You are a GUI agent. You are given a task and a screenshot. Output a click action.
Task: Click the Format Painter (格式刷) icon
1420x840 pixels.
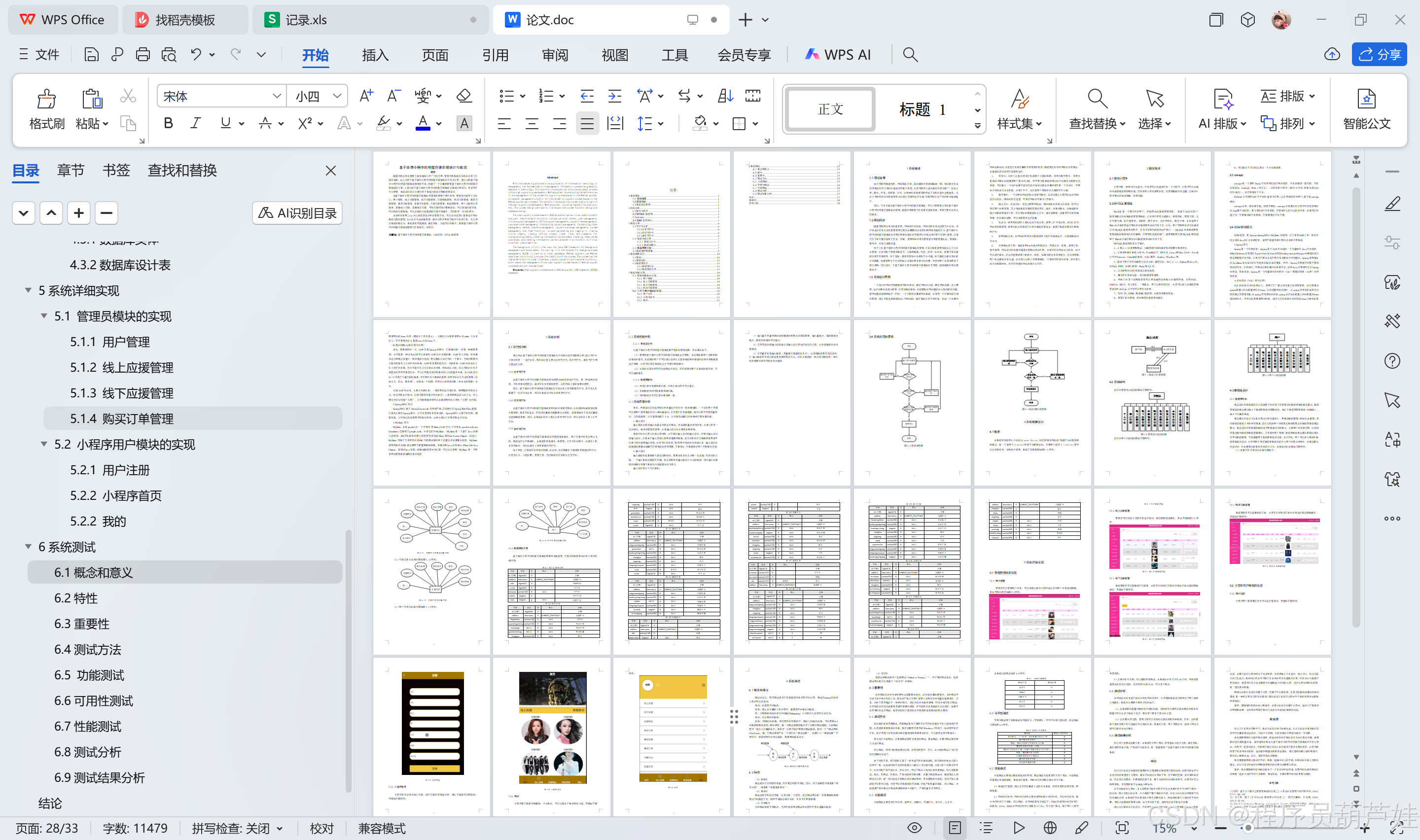click(x=46, y=99)
